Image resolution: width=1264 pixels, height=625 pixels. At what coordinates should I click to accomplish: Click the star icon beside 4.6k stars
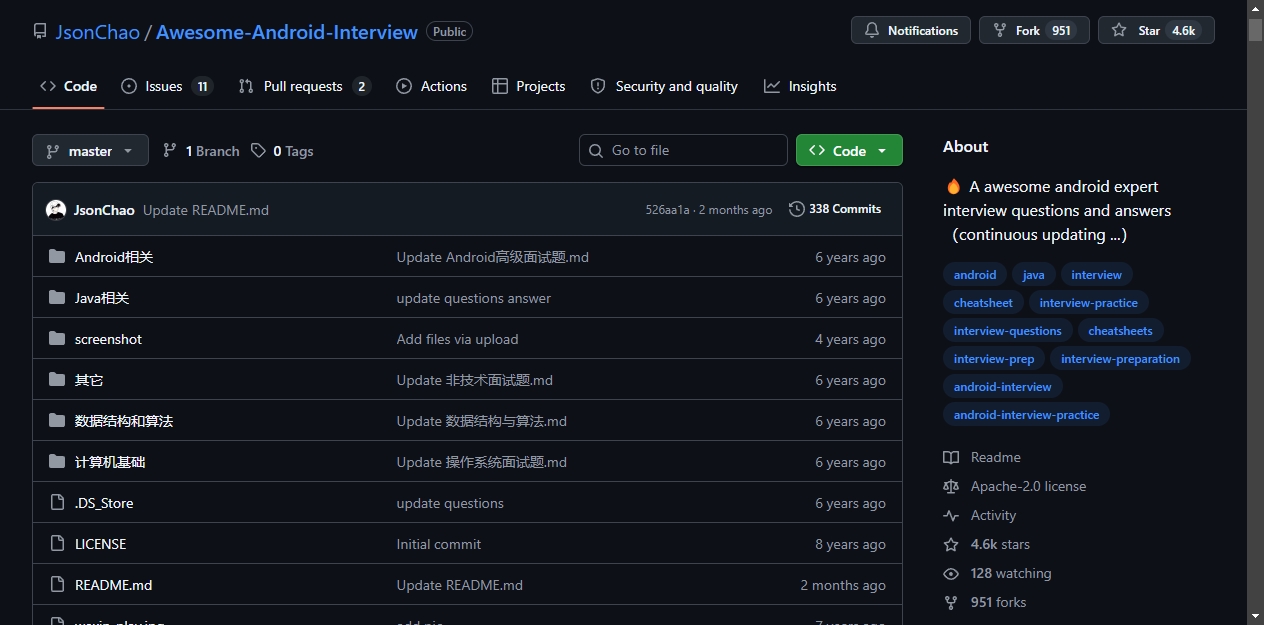point(951,544)
